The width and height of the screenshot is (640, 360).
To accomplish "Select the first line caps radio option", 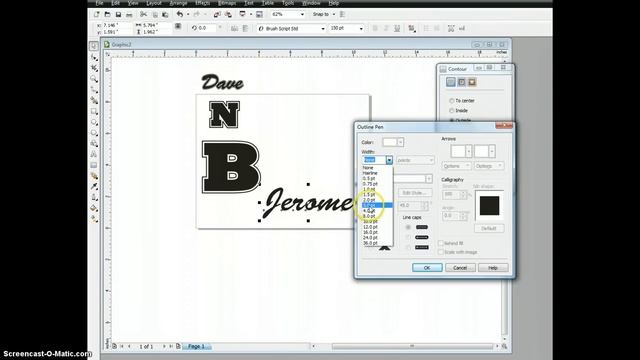I will [408, 227].
